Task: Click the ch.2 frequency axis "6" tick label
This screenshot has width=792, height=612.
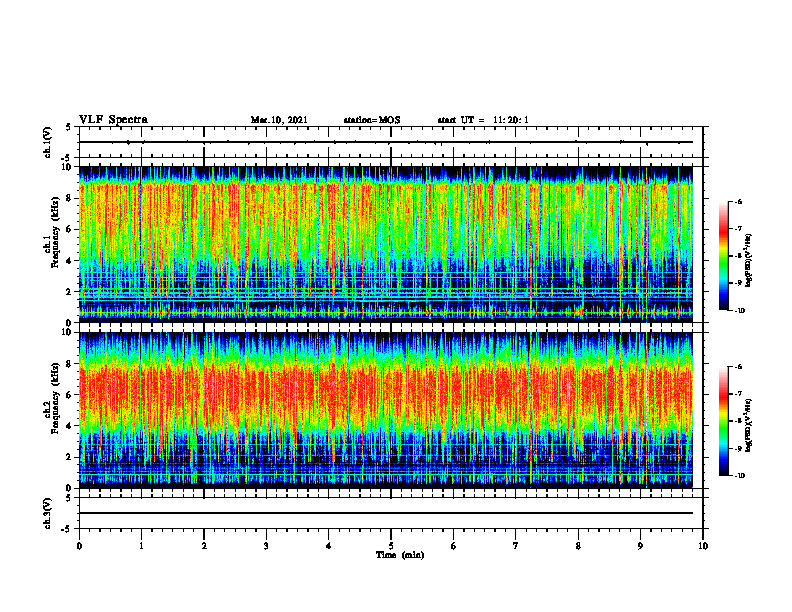Action: [x=70, y=395]
